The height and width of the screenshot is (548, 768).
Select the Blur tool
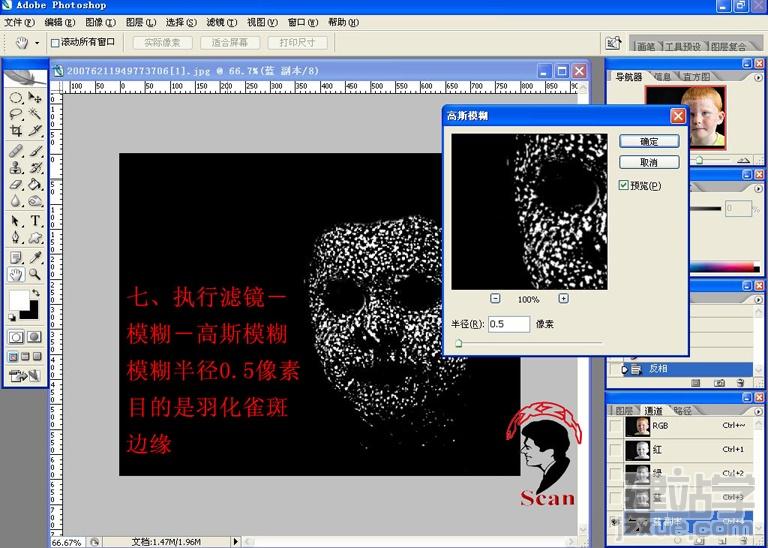coord(16,201)
